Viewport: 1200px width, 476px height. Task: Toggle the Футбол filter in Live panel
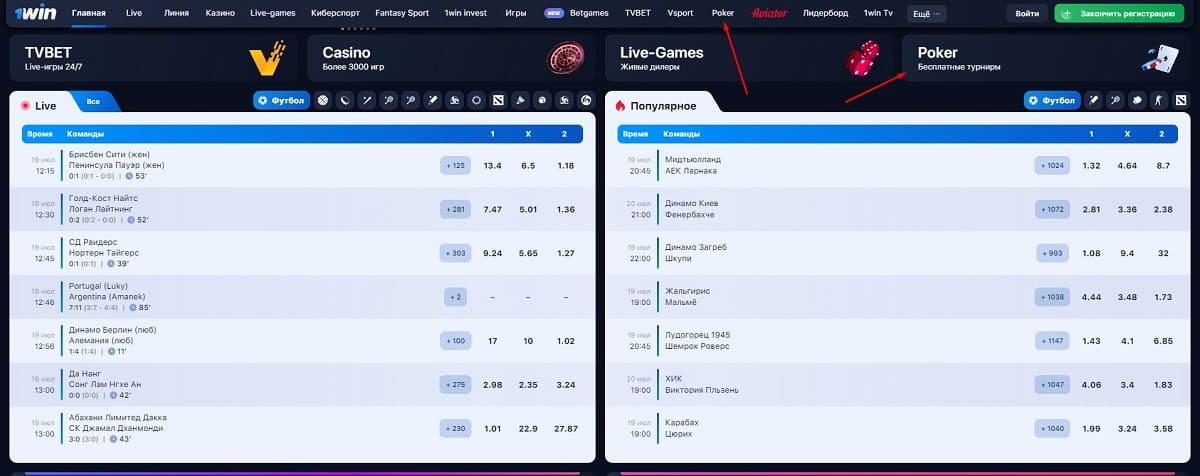[281, 100]
